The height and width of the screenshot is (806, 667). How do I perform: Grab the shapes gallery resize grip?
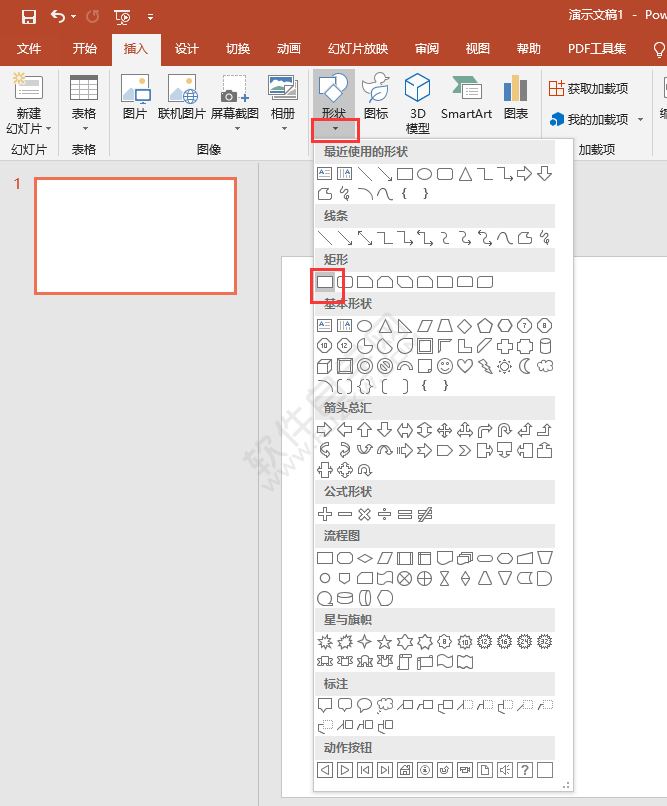click(566, 785)
